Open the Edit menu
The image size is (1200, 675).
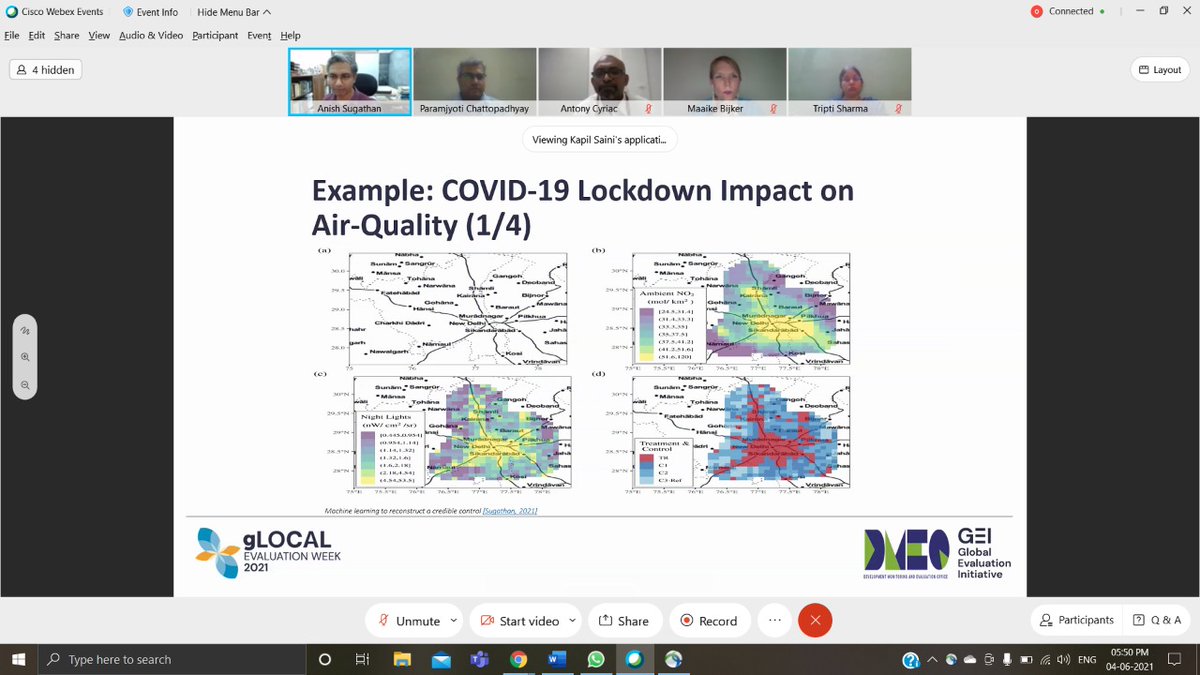36,35
